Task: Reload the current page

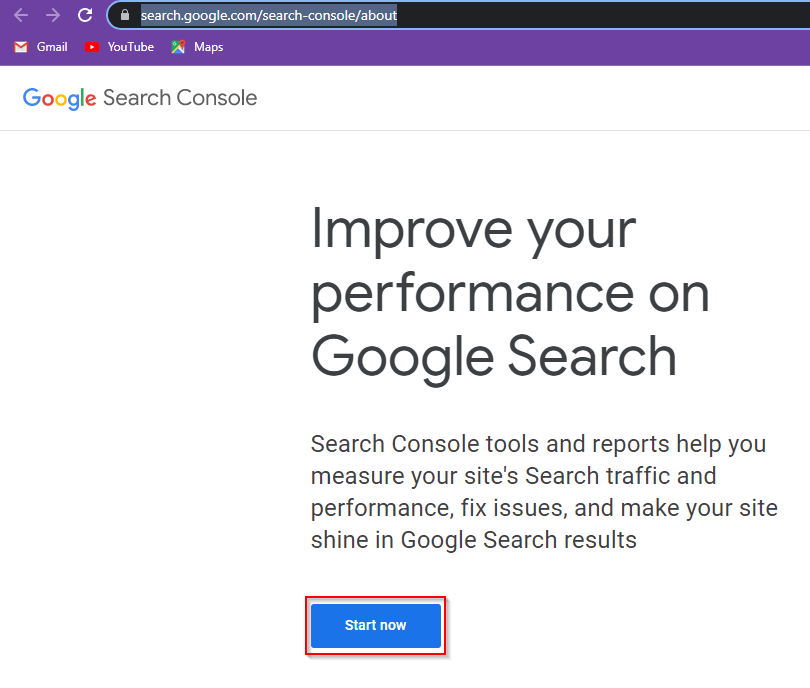Action: point(85,15)
